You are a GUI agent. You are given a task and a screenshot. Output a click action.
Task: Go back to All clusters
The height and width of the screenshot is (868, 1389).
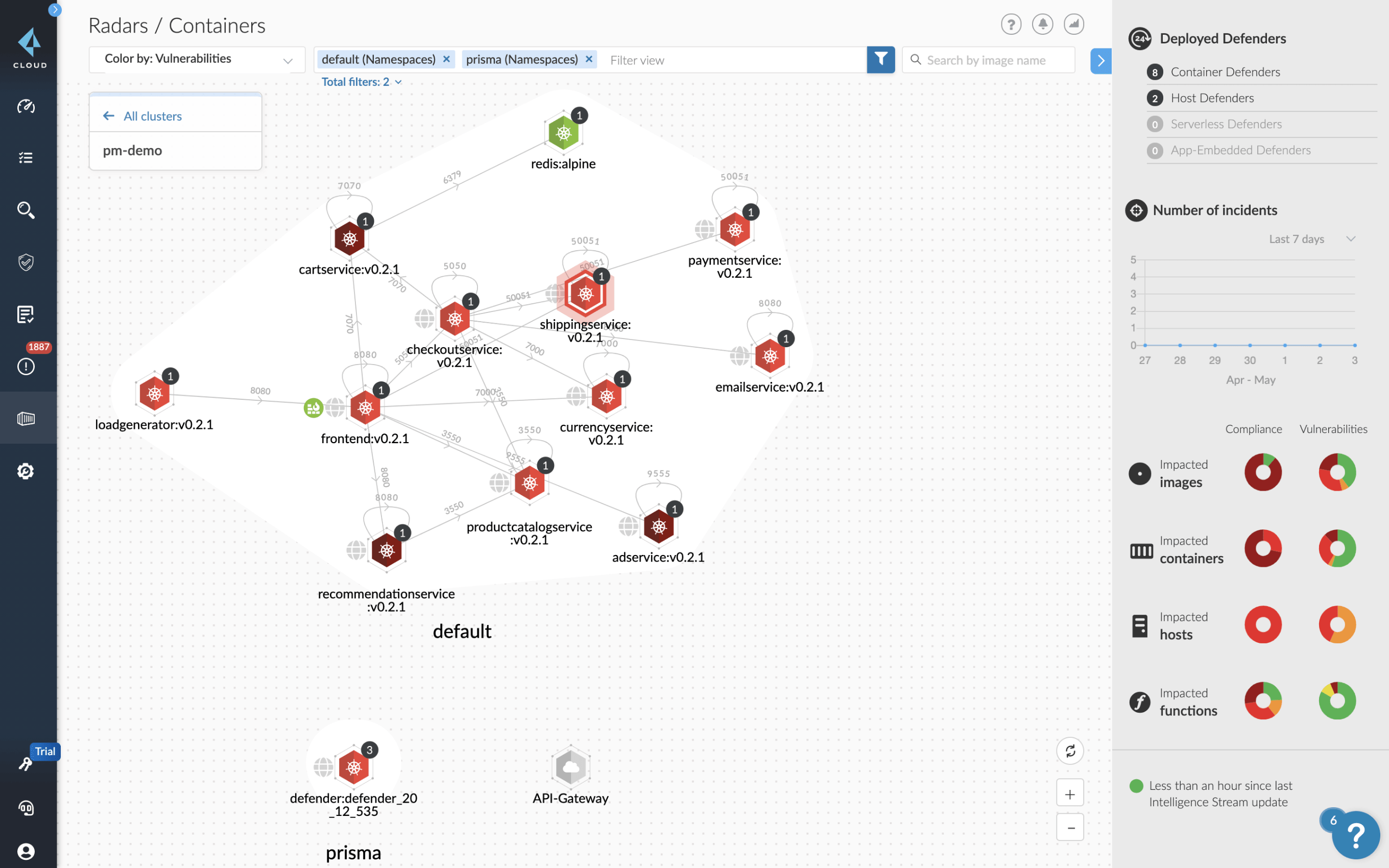pyautogui.click(x=142, y=116)
